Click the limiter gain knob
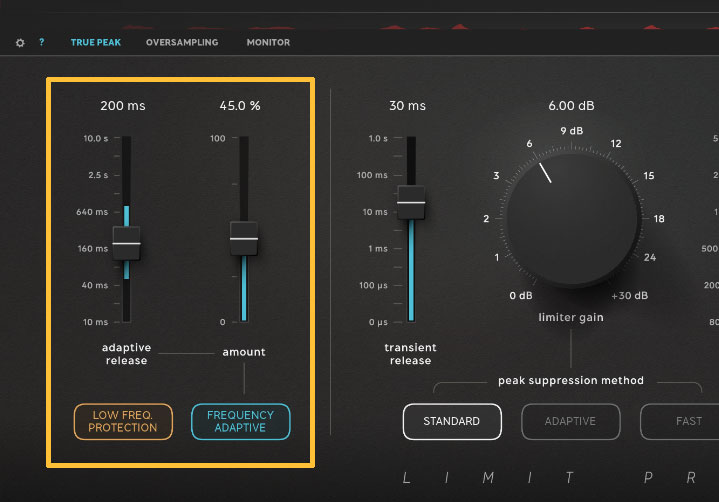 click(572, 219)
